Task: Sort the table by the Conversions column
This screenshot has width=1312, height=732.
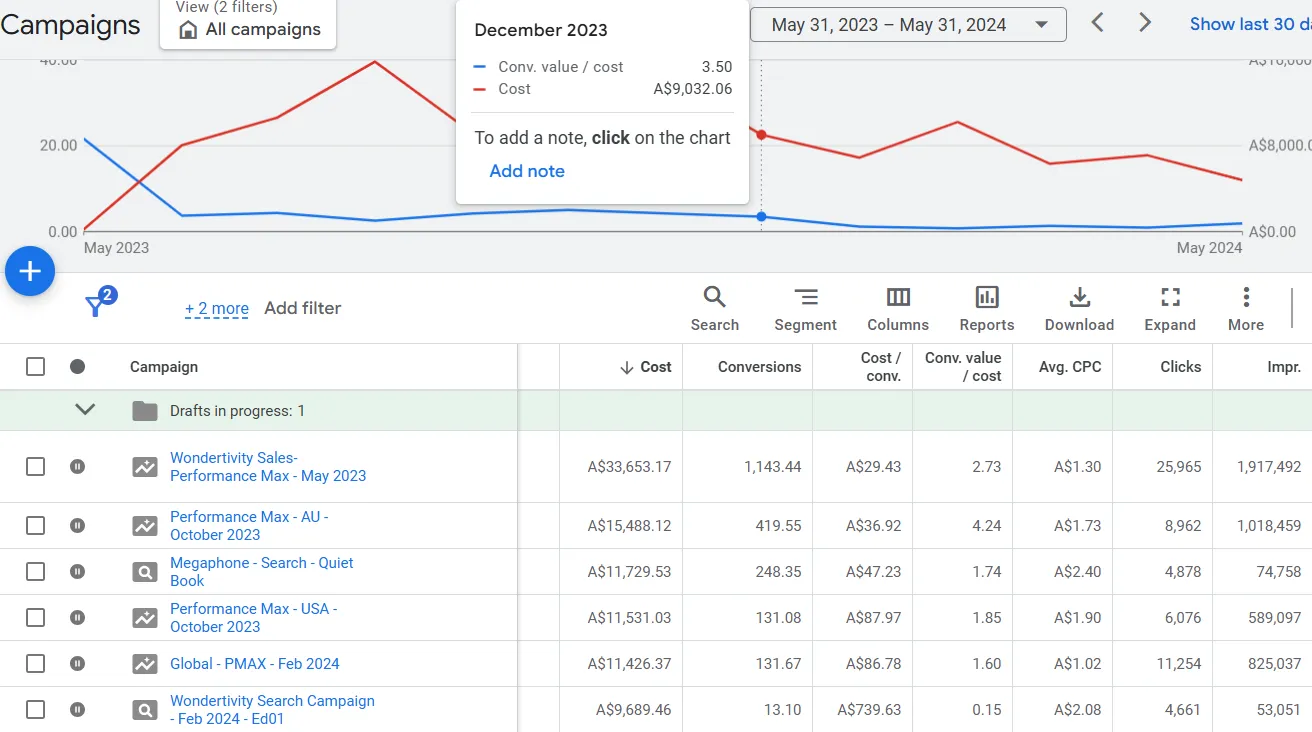Action: (761, 366)
